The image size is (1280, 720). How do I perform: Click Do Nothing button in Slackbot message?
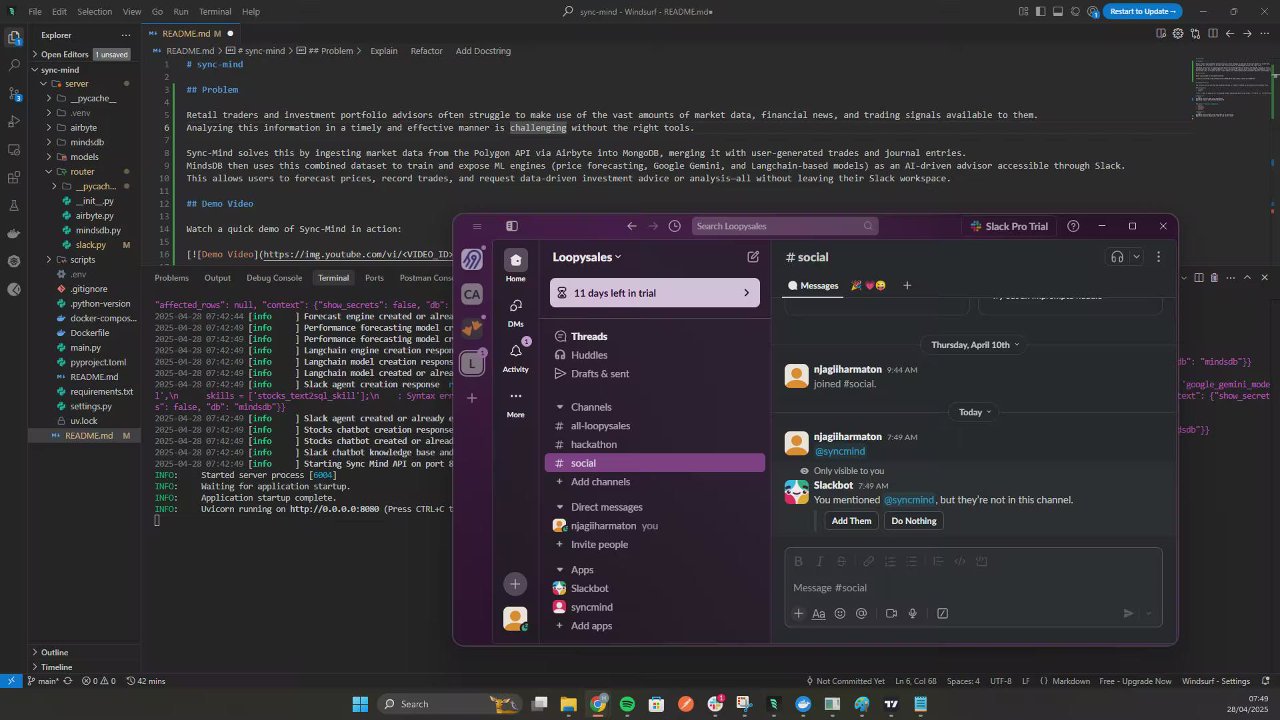(914, 521)
